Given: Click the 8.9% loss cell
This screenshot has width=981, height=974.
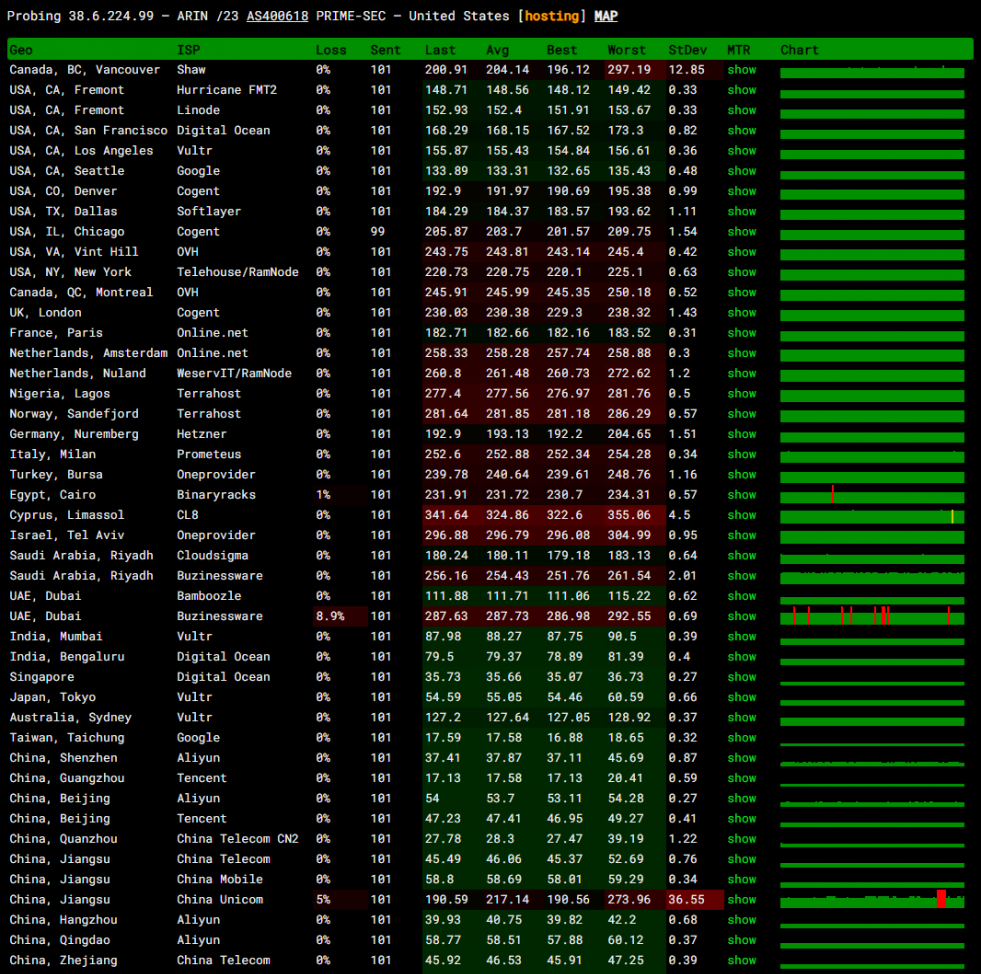Looking at the screenshot, I should click(x=340, y=616).
